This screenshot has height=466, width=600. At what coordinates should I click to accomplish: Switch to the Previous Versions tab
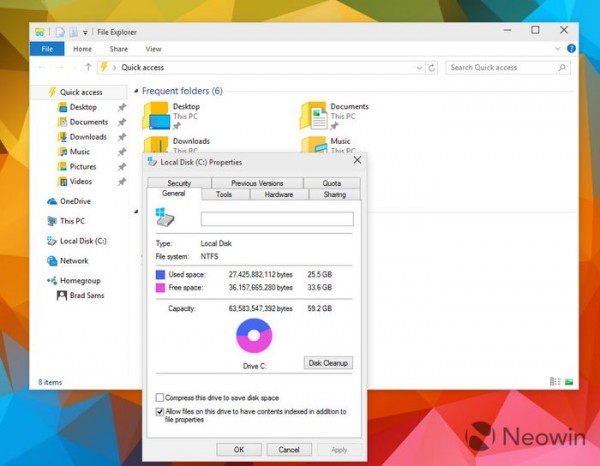pos(257,183)
